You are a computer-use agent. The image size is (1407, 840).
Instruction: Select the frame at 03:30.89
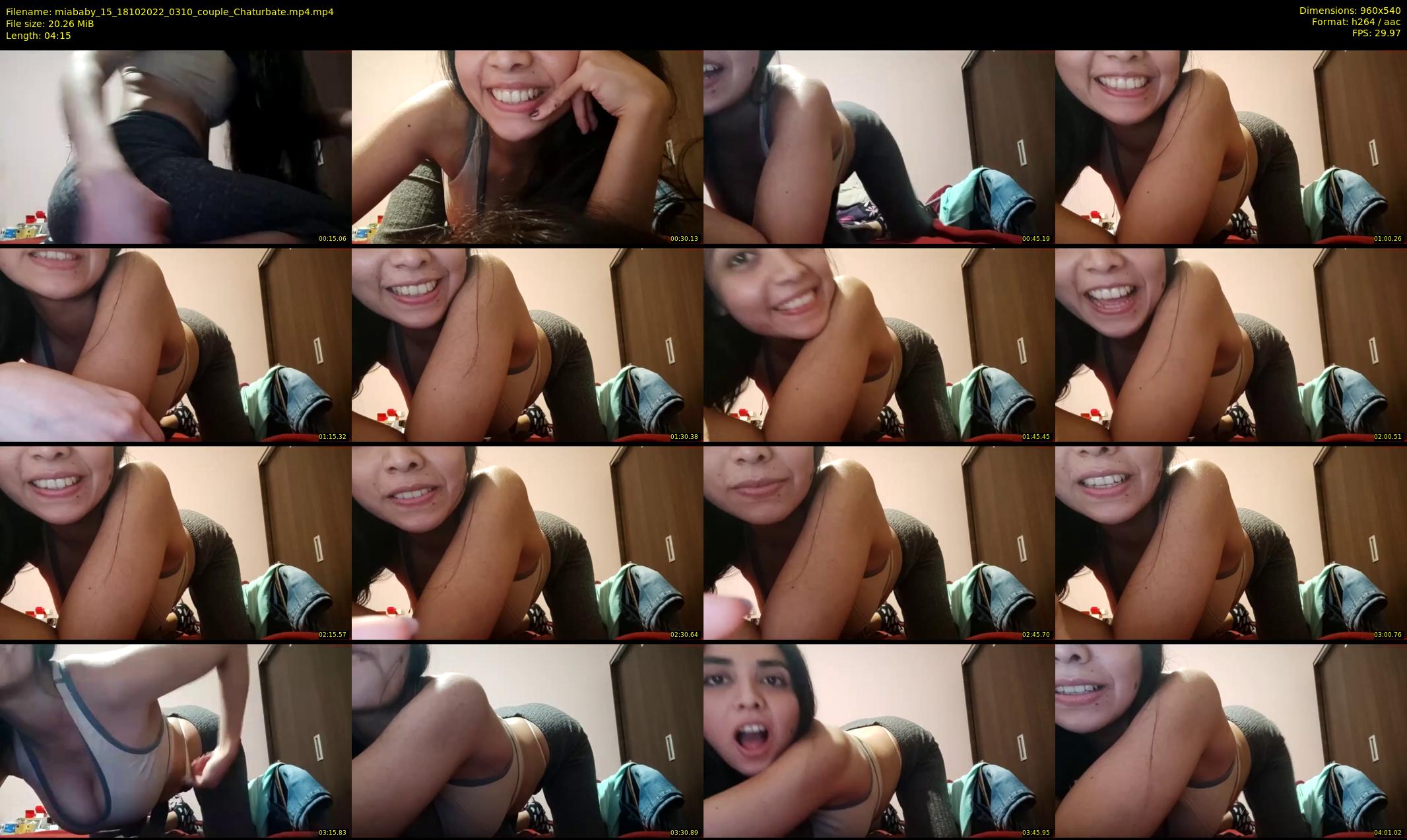coord(527,740)
